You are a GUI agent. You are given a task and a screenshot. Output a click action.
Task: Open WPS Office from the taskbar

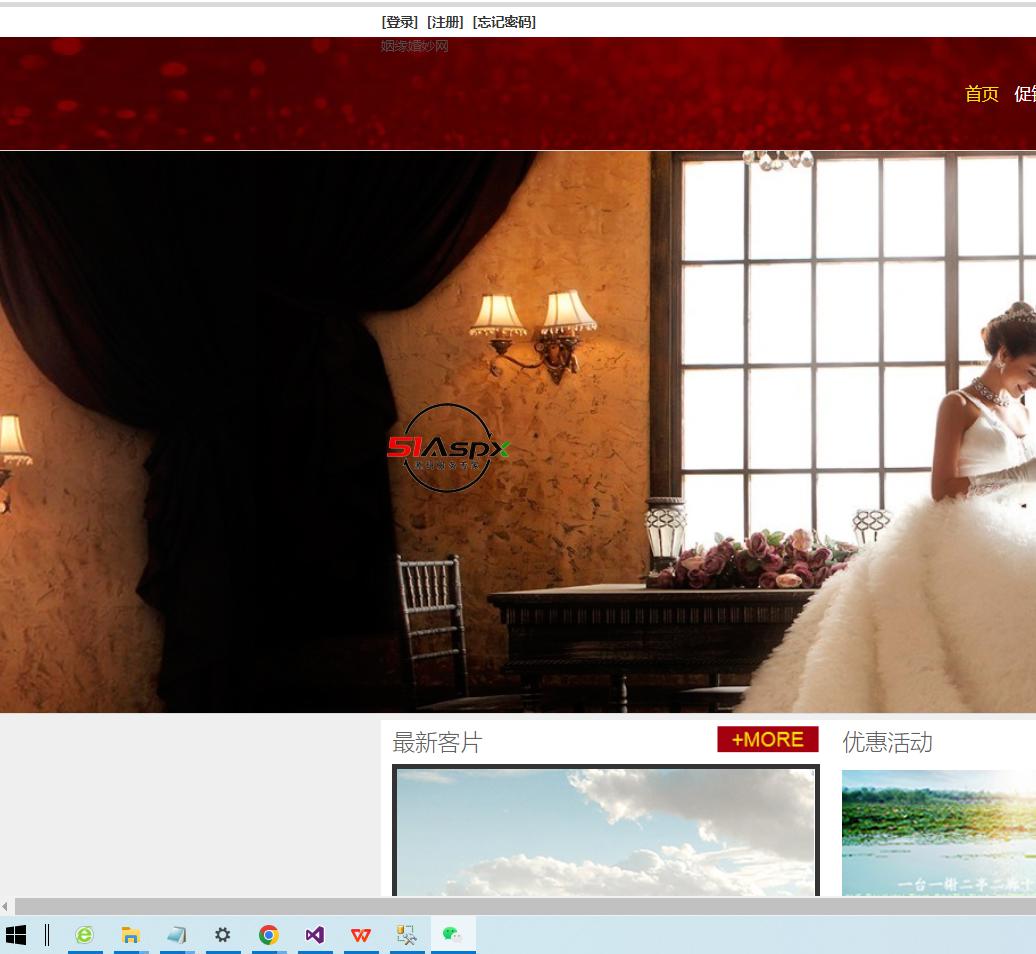tap(361, 935)
